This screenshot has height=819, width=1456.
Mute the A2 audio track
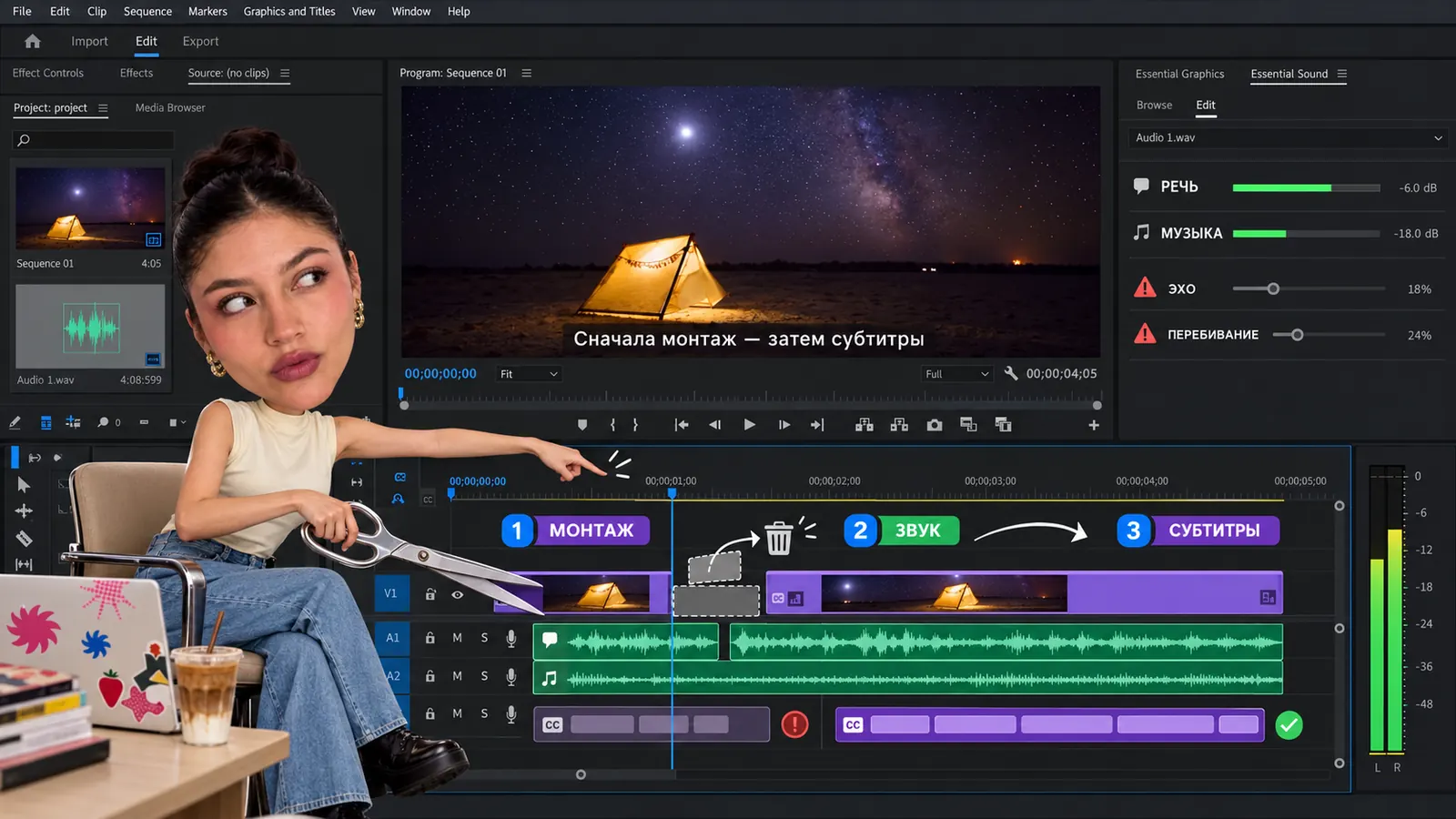(x=457, y=676)
